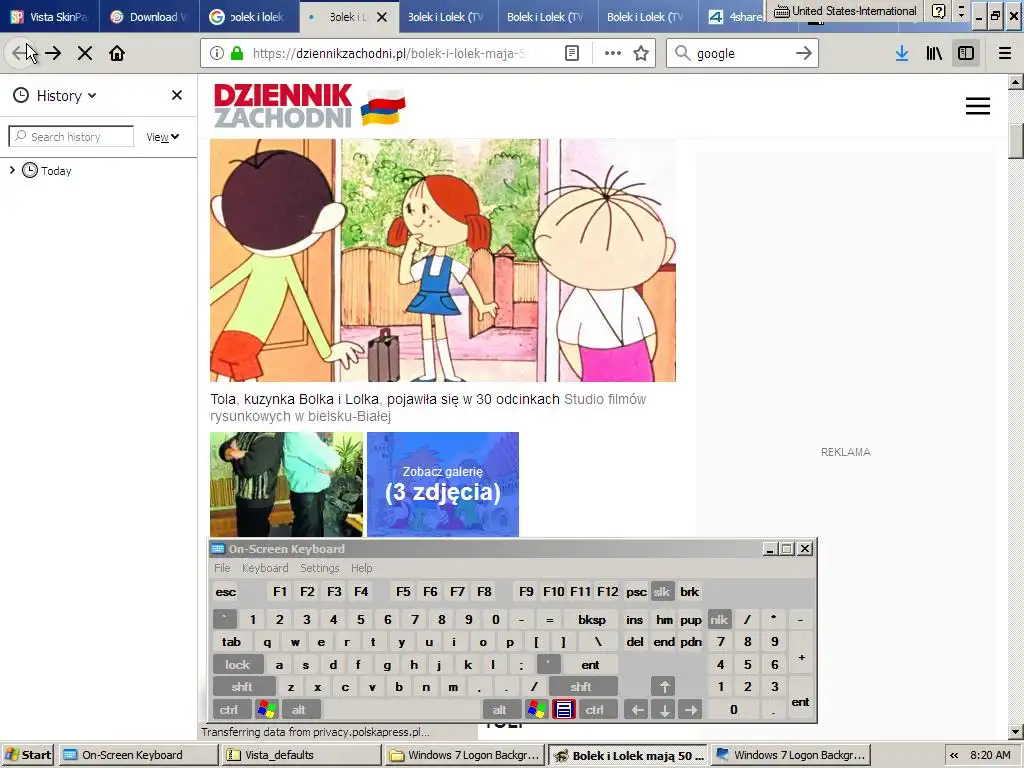Viewport: 1024px width, 768px height.
Task: Open the main Tola cartoon image
Action: click(443, 260)
